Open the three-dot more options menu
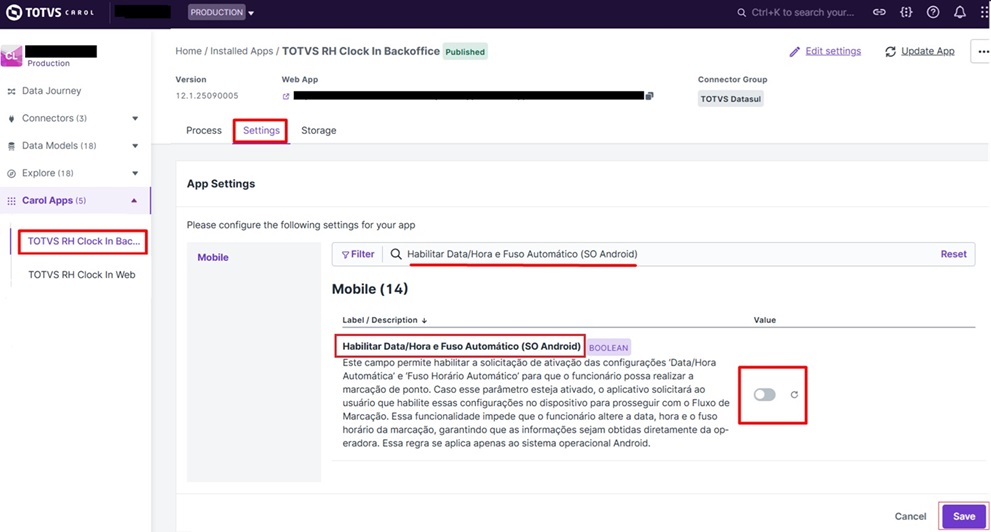This screenshot has height=532, width=991. tap(983, 52)
